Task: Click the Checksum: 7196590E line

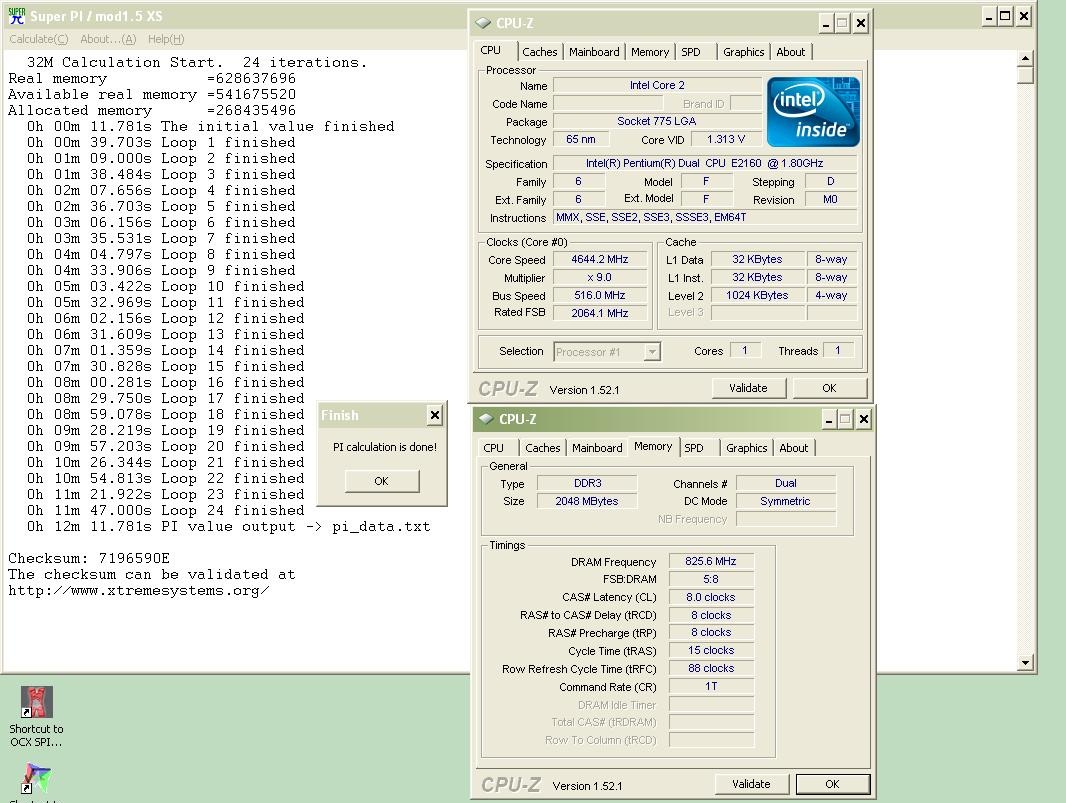Action: pyautogui.click(x=89, y=558)
